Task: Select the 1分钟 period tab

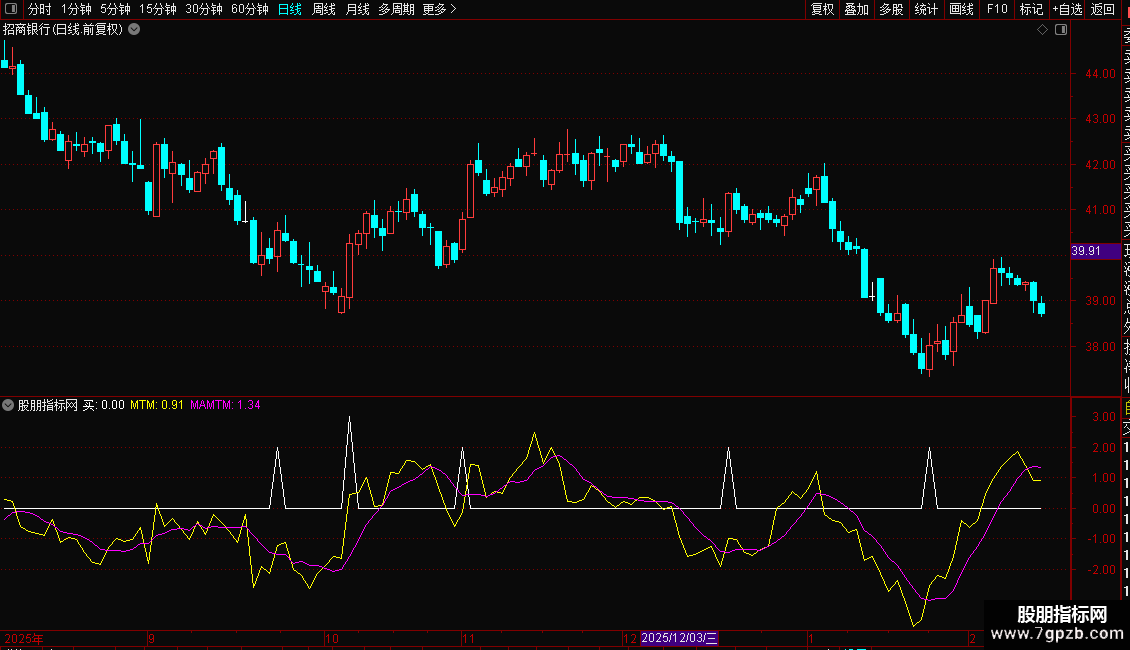Action: pos(76,9)
